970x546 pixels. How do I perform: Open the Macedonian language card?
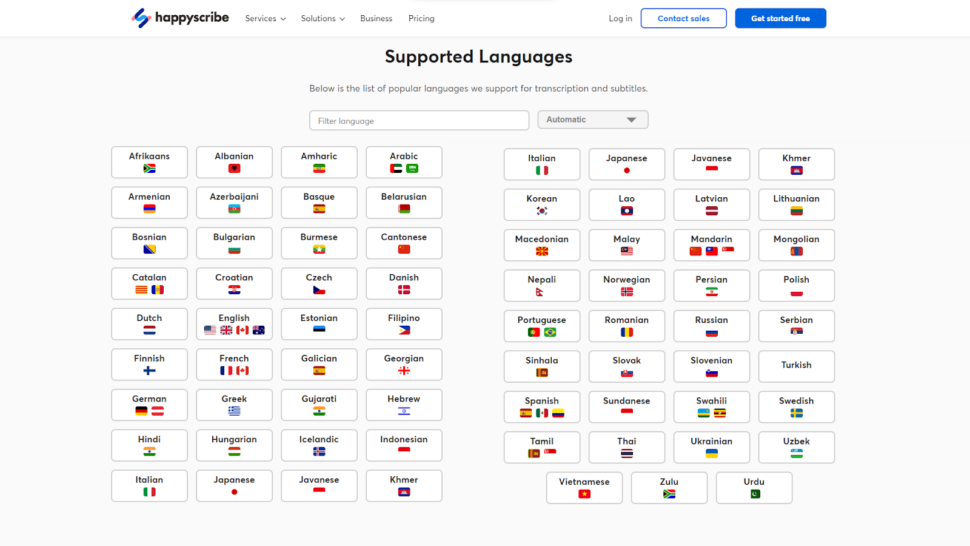[x=542, y=245]
